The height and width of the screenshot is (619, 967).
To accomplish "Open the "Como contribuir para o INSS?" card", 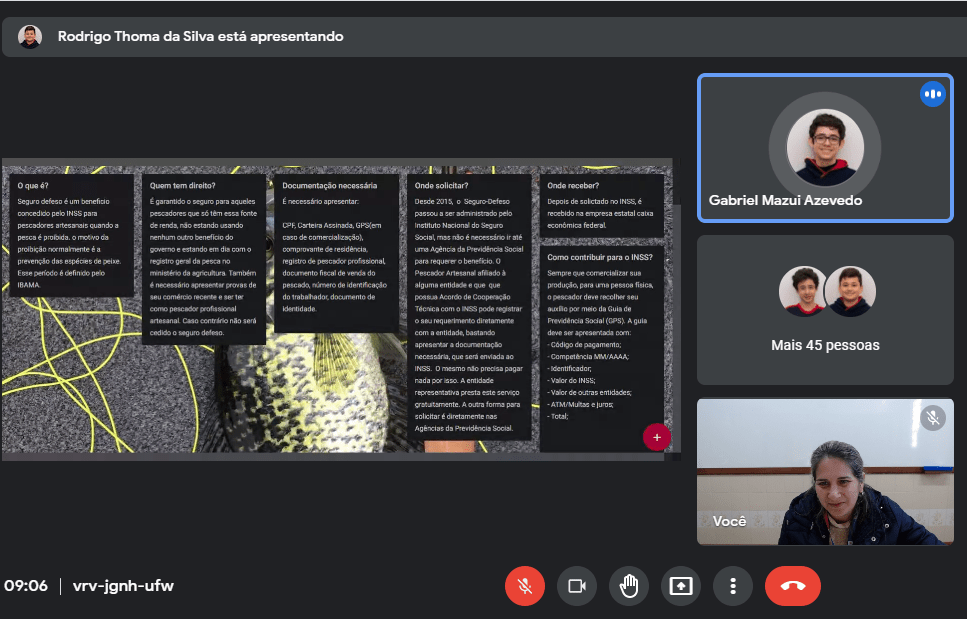I will 602,345.
